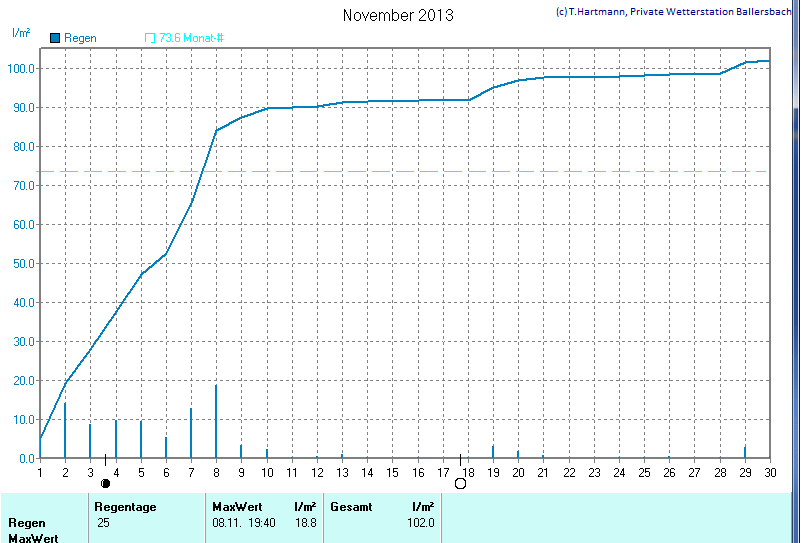The image size is (802, 543).
Task: Click the cyan Monat-# legend square
Action: 150,38
